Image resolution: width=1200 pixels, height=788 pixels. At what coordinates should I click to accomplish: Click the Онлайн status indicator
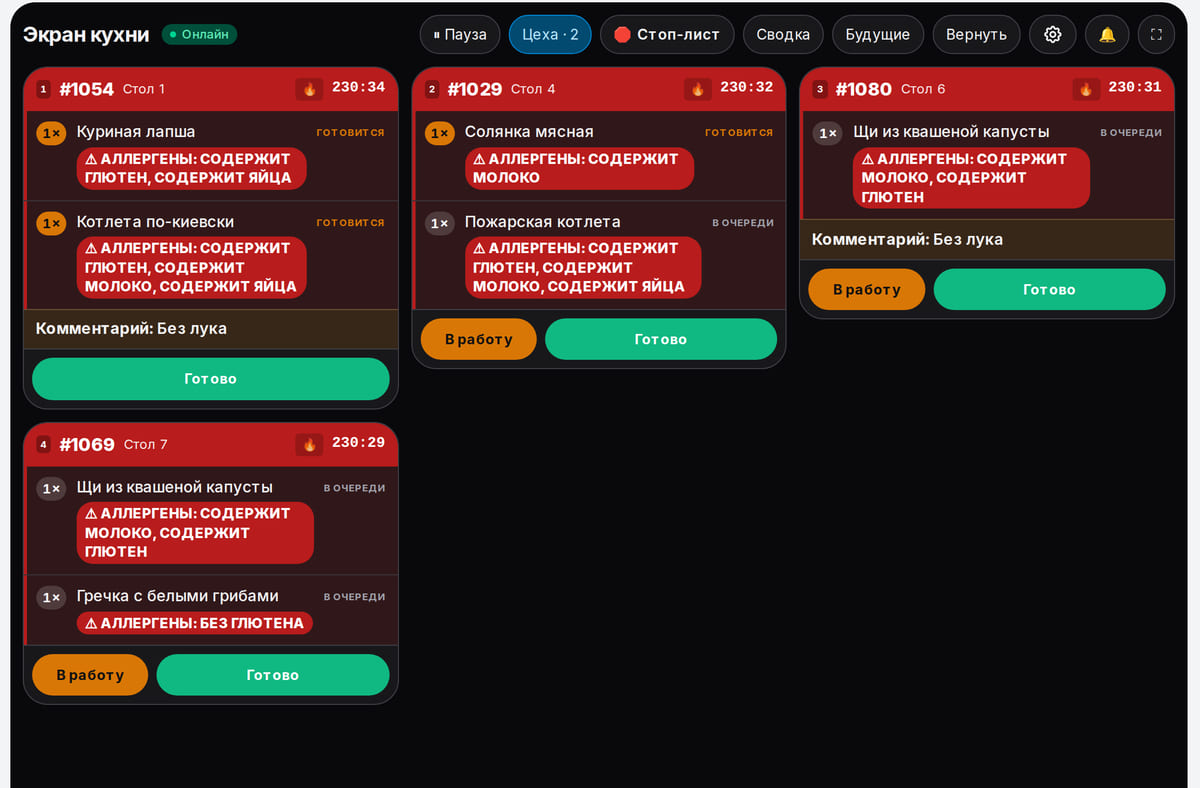click(x=199, y=34)
